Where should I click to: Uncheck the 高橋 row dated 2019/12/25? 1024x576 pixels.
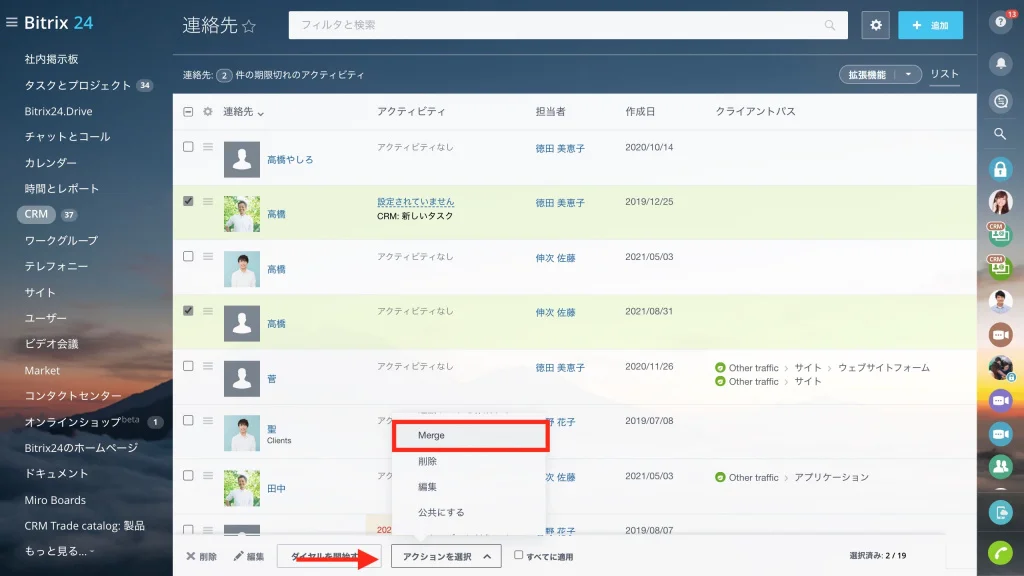click(188, 201)
